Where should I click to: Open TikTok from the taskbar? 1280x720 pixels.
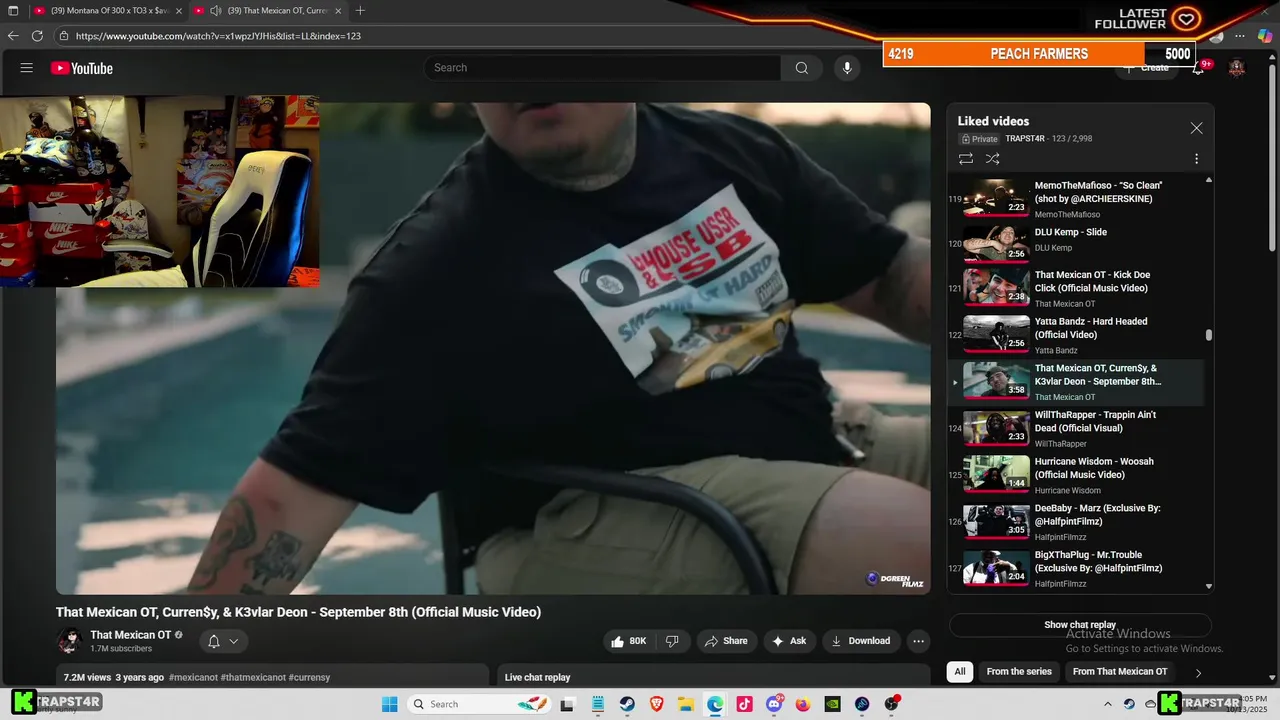coord(744,704)
